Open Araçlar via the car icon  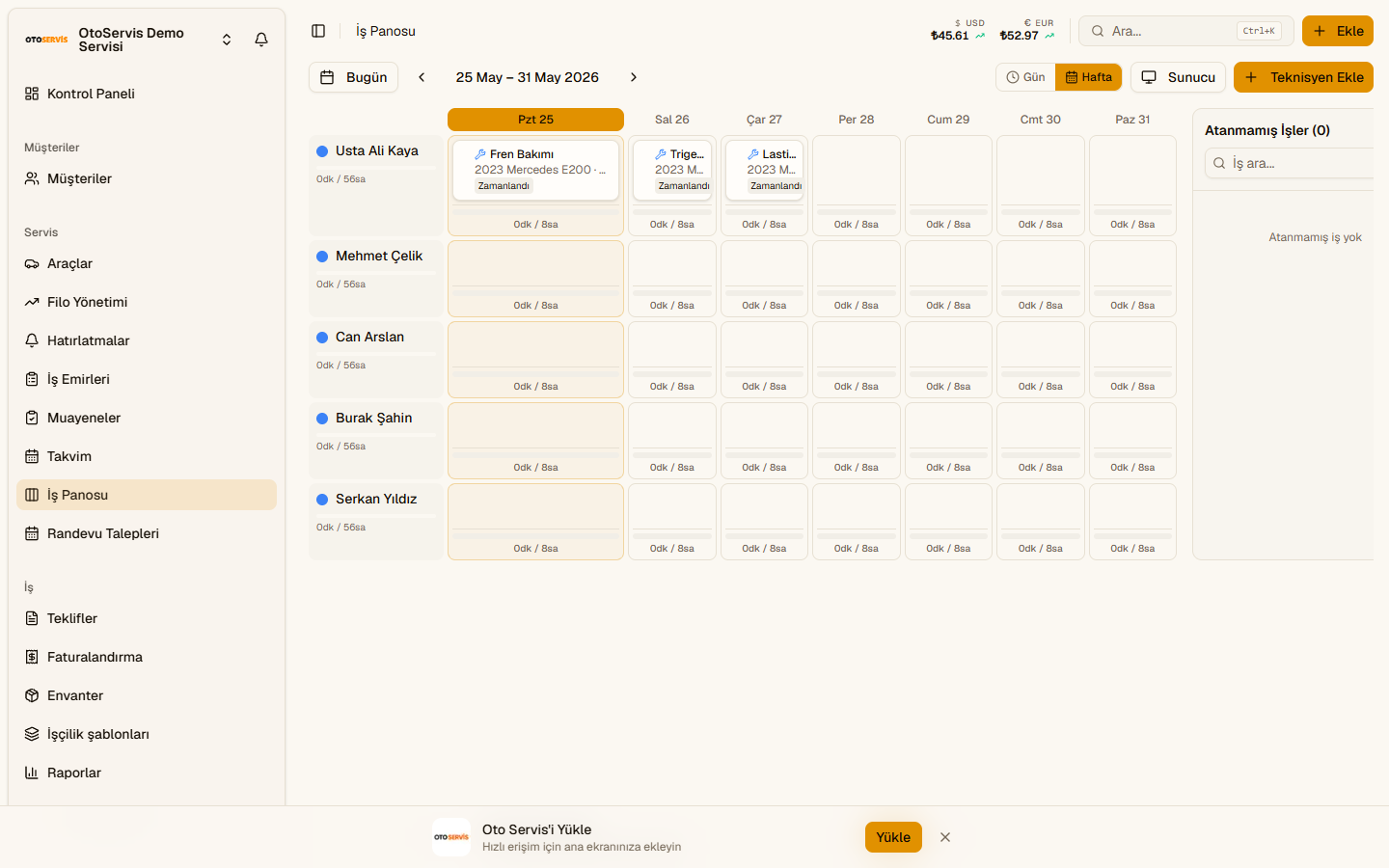(x=32, y=263)
